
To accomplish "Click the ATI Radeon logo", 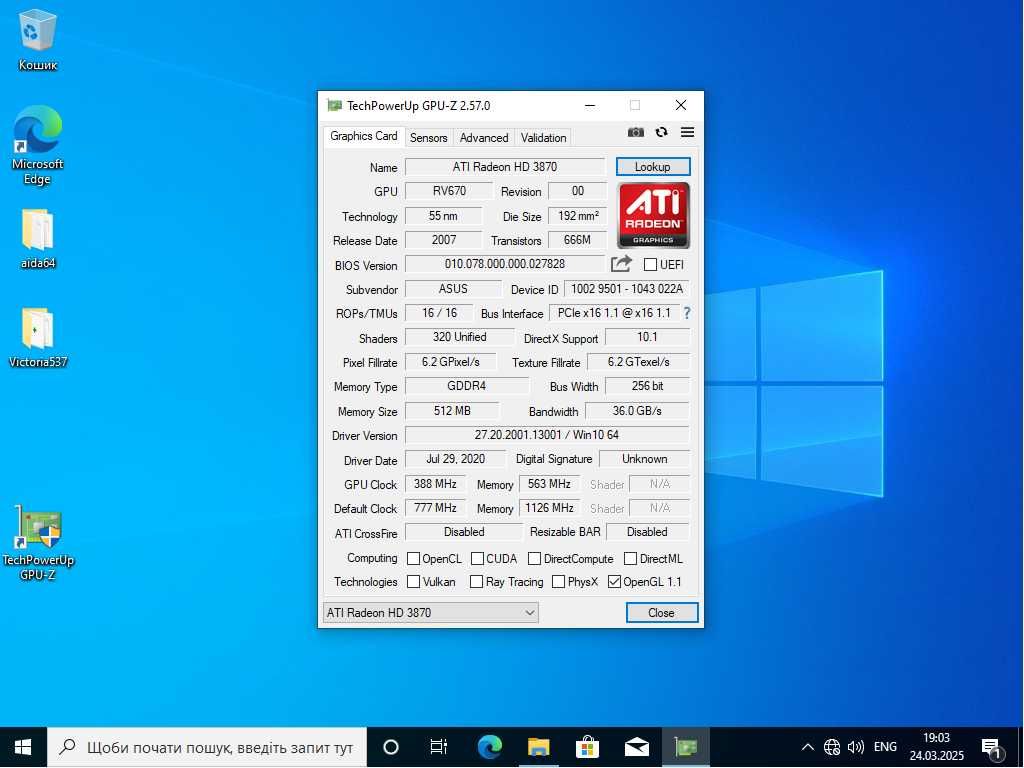I will tap(653, 216).
